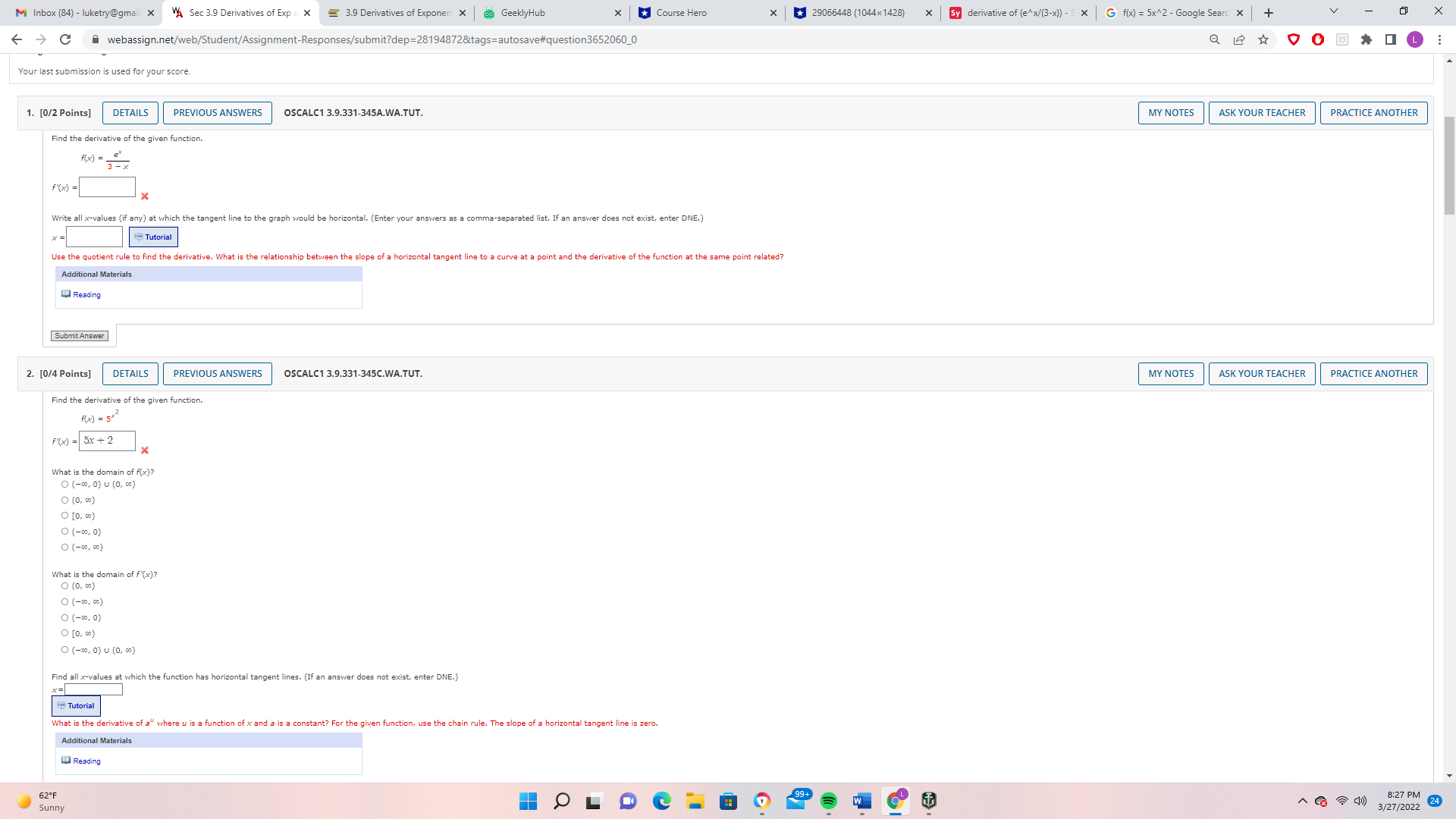Open Spotify from the taskbar
Viewport: 1456px width, 819px height.
(829, 801)
